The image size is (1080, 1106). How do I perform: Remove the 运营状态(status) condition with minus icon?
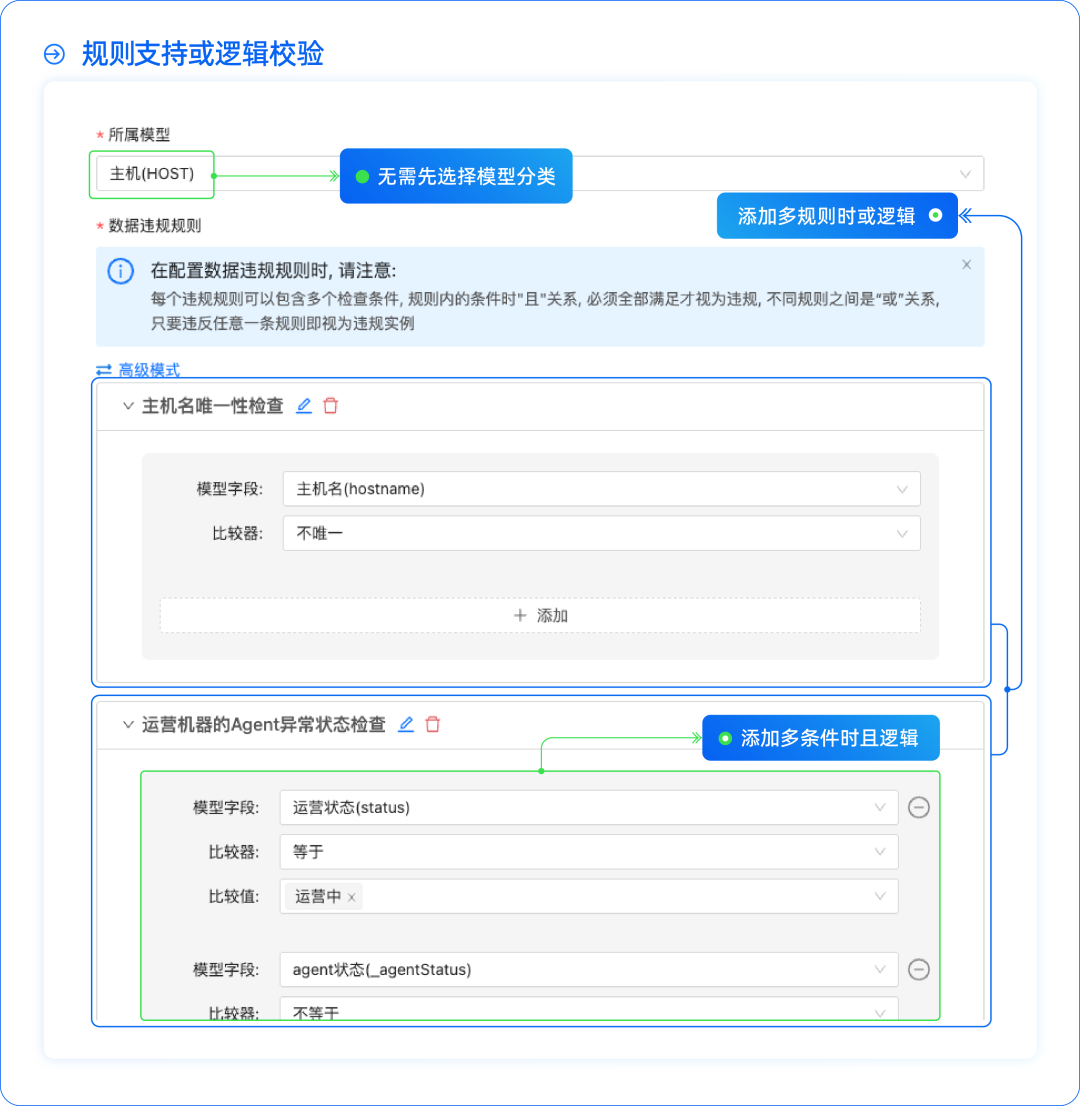coord(919,807)
